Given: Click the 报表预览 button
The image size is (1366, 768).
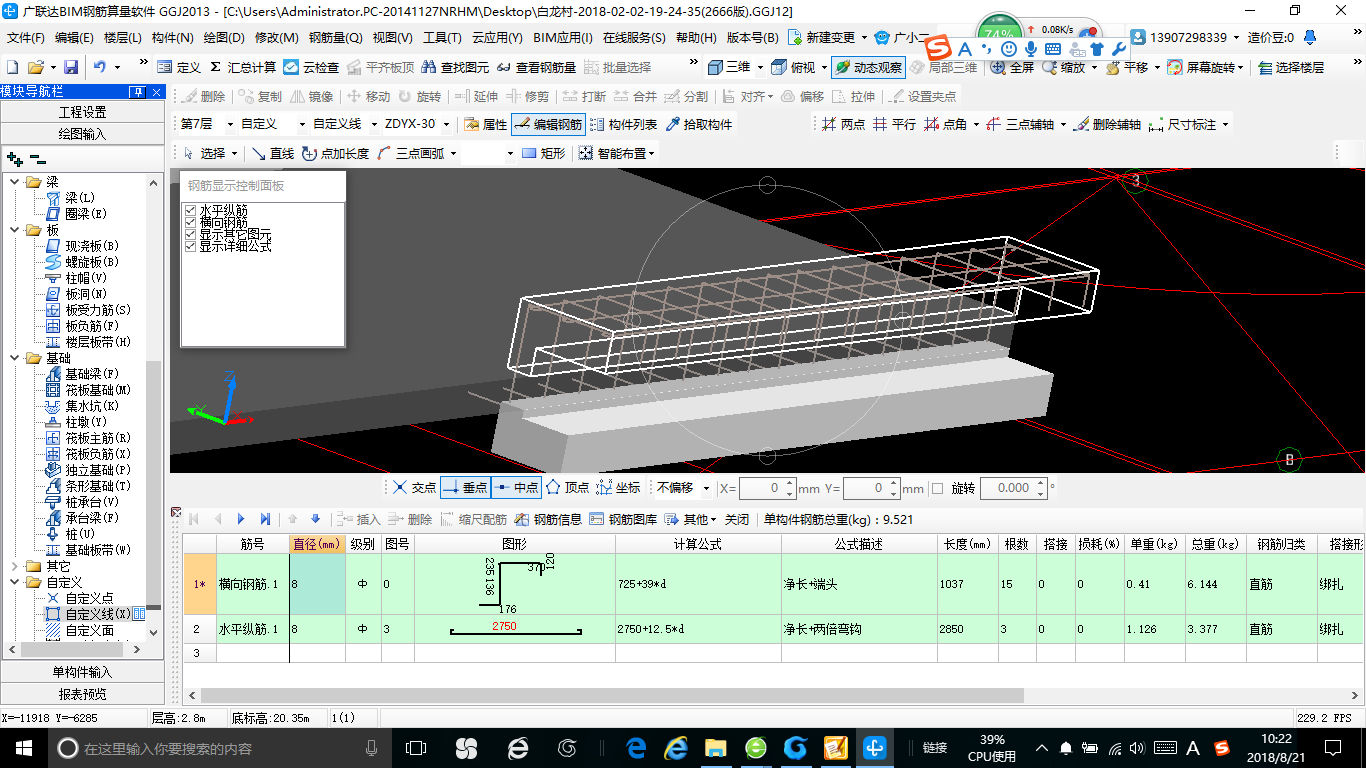Looking at the screenshot, I should click(82, 694).
